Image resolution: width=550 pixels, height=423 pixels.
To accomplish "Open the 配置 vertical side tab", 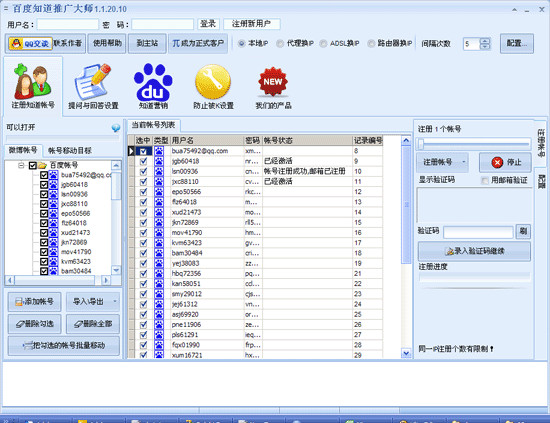I will click(541, 181).
